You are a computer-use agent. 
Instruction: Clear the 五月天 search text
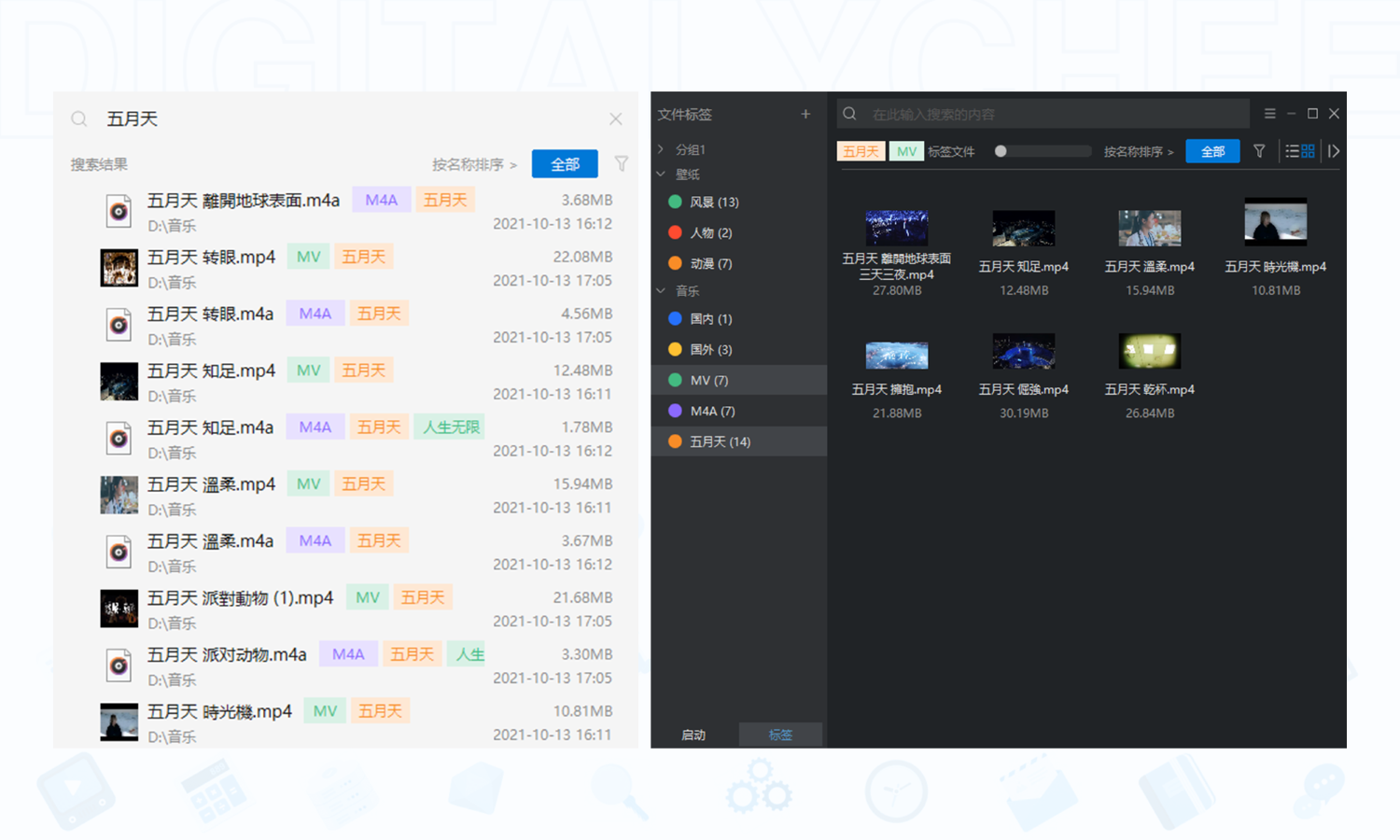[615, 119]
